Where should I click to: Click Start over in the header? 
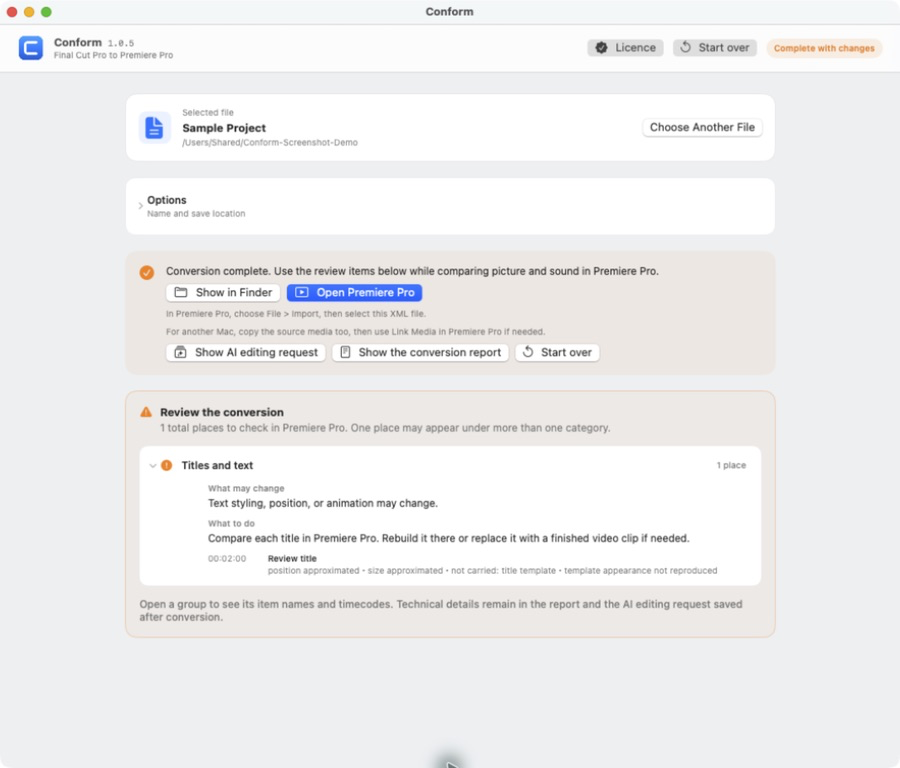click(x=715, y=48)
